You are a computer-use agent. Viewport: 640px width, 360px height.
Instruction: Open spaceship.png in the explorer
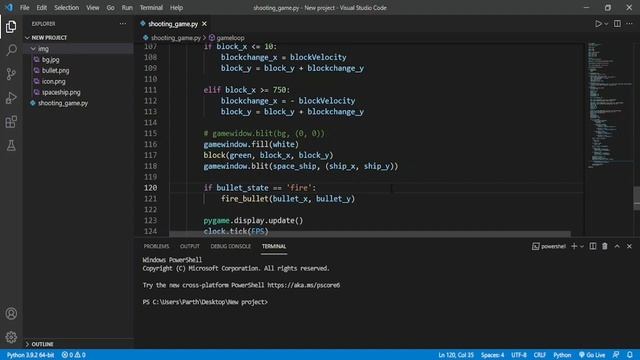(x=61, y=92)
